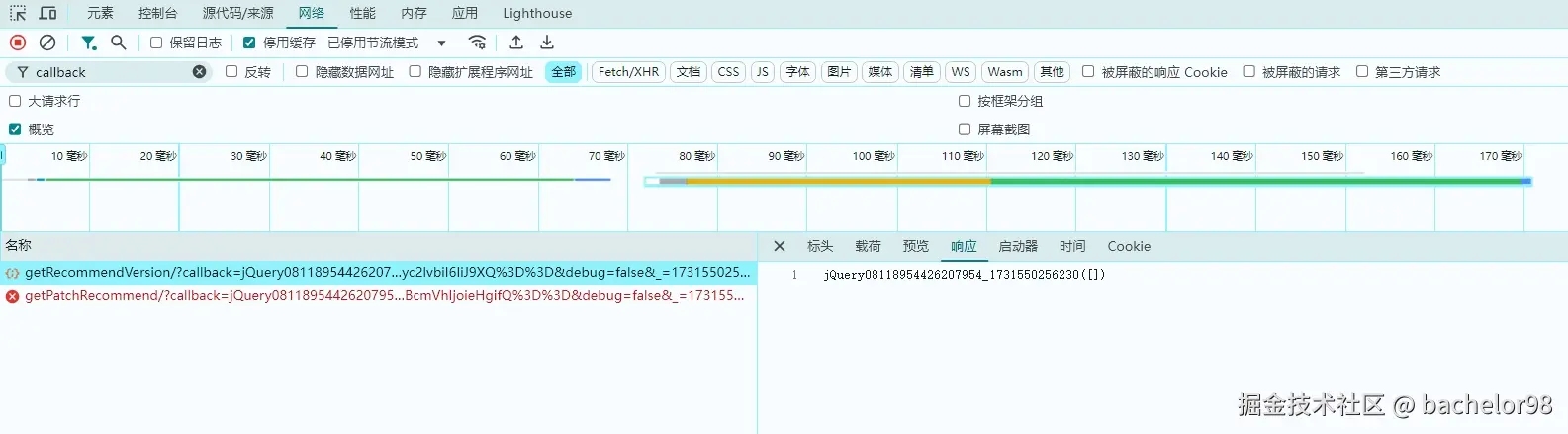Image resolution: width=1568 pixels, height=434 pixels.
Task: Click the orange-green request bar in overview timeline
Action: pyautogui.click(x=1088, y=181)
